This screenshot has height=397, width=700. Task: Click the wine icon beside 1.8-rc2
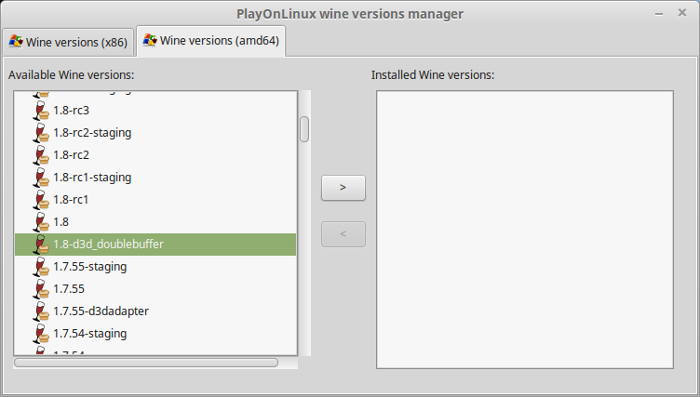(41, 155)
